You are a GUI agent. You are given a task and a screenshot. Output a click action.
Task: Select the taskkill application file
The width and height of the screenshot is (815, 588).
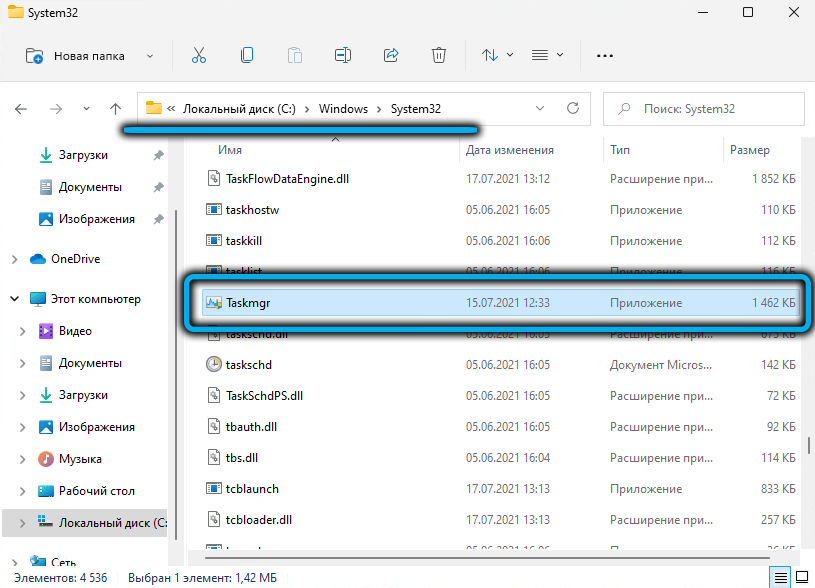pos(244,241)
